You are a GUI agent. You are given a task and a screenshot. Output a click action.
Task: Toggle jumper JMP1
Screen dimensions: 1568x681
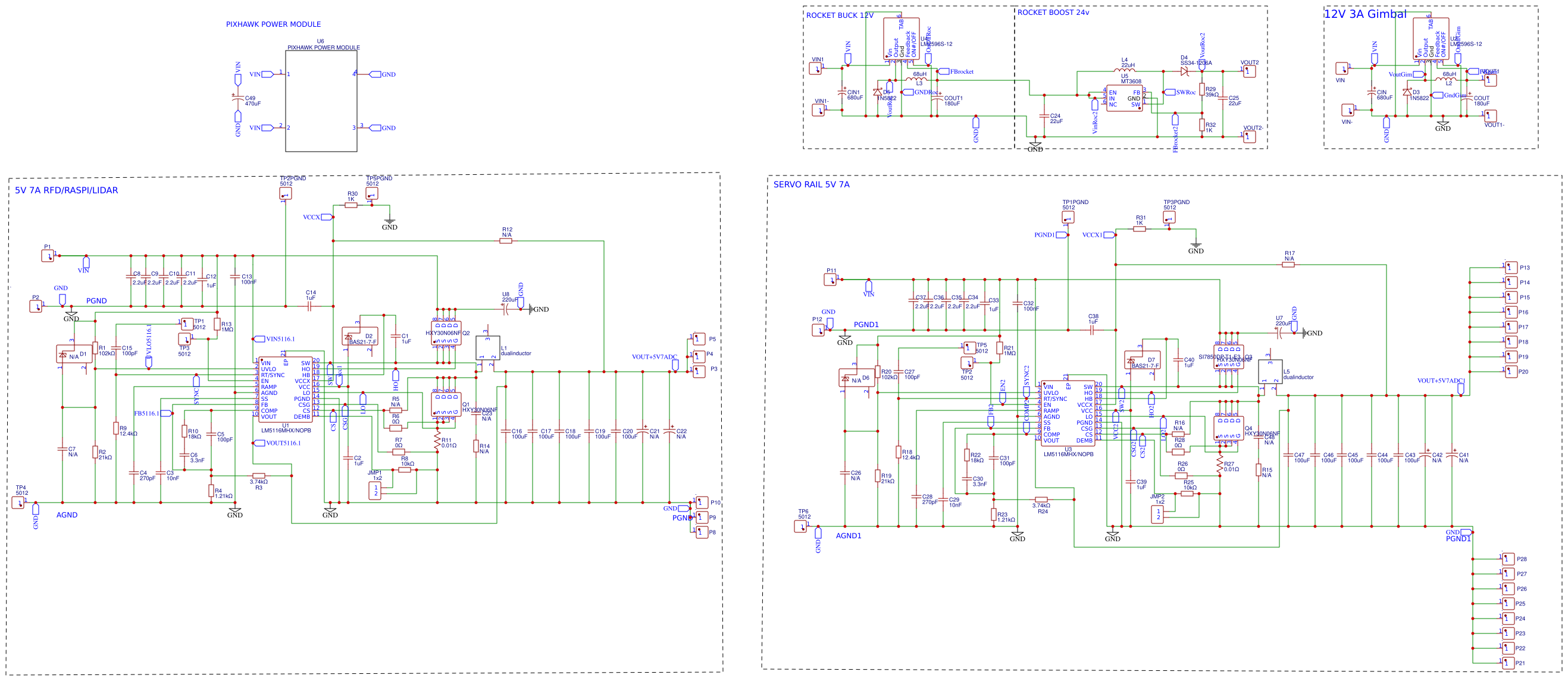pyautogui.click(x=375, y=490)
